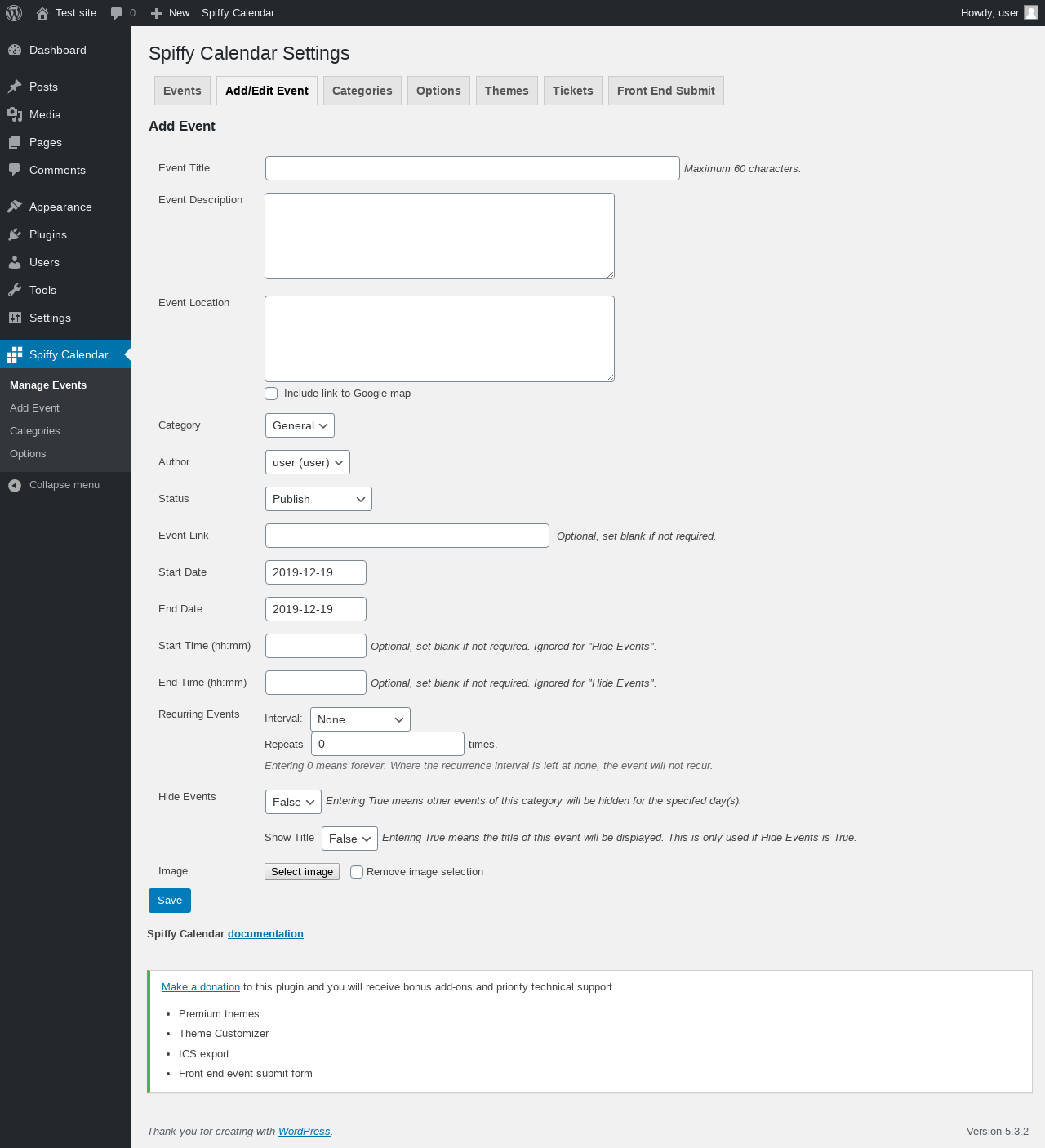Screen dimensions: 1045x1148
Task: Click the WordPress logo icon
Action: coord(14,13)
